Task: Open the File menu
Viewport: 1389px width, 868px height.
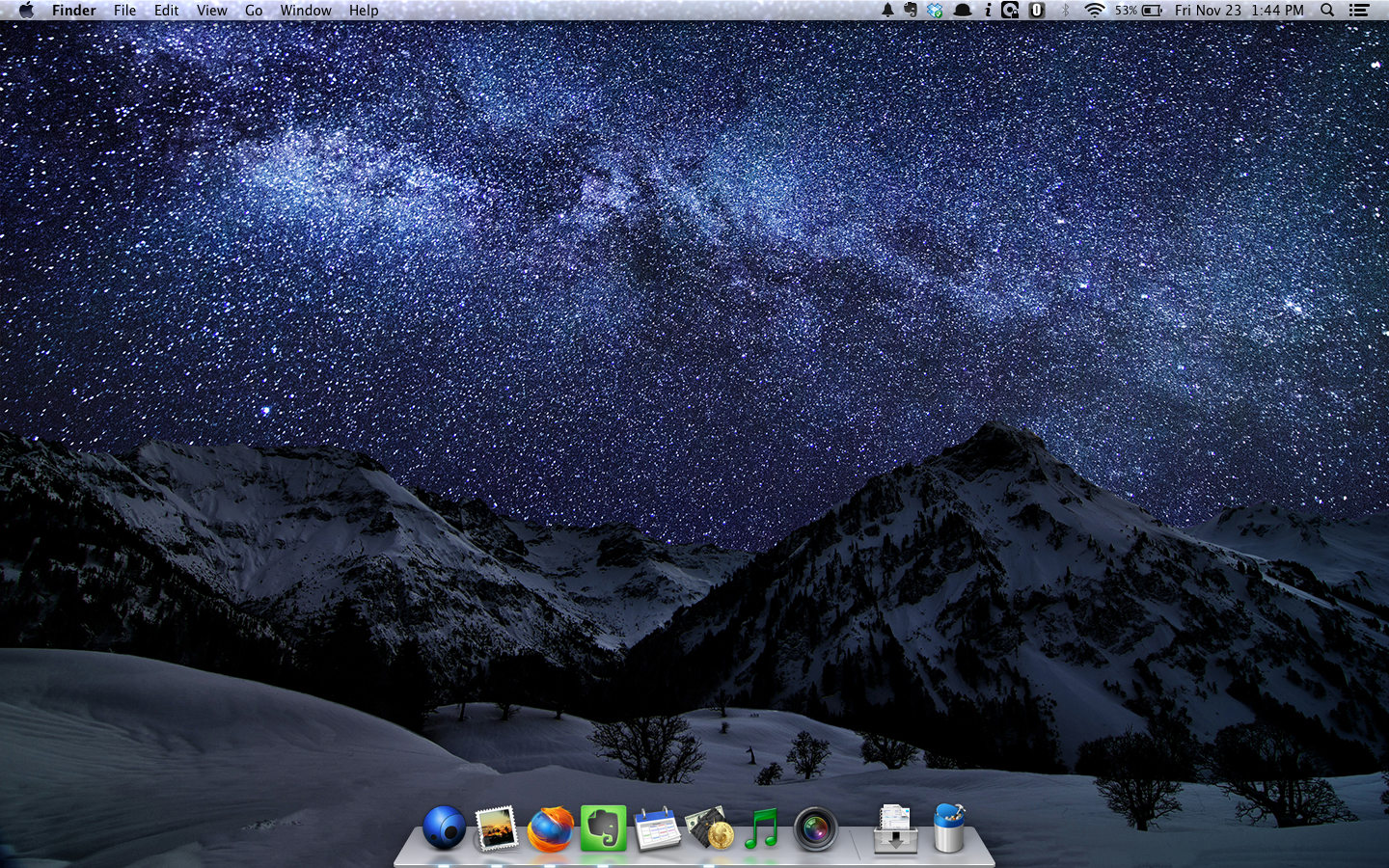Action: pyautogui.click(x=124, y=10)
